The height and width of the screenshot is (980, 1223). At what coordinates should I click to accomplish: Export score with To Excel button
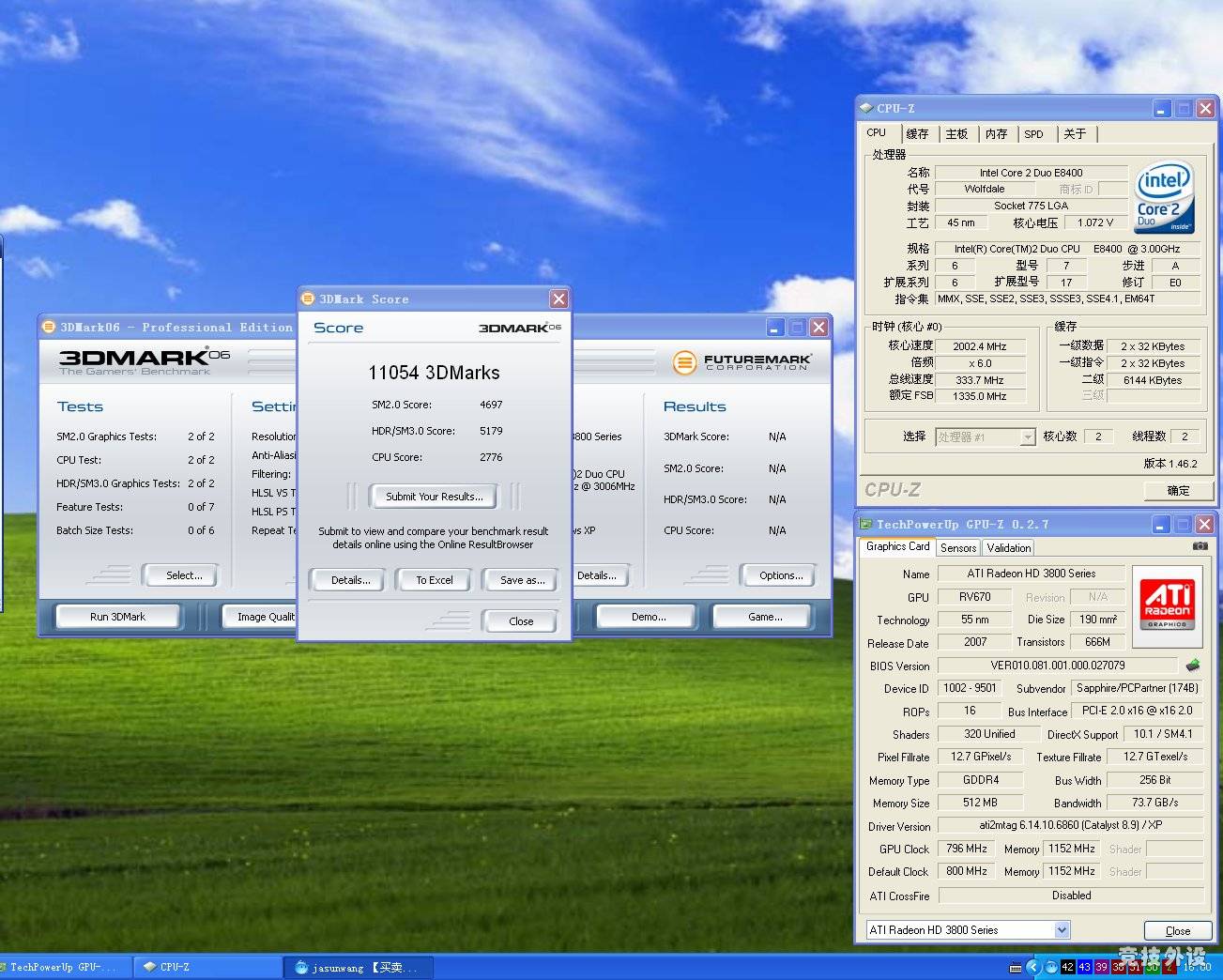(435, 580)
